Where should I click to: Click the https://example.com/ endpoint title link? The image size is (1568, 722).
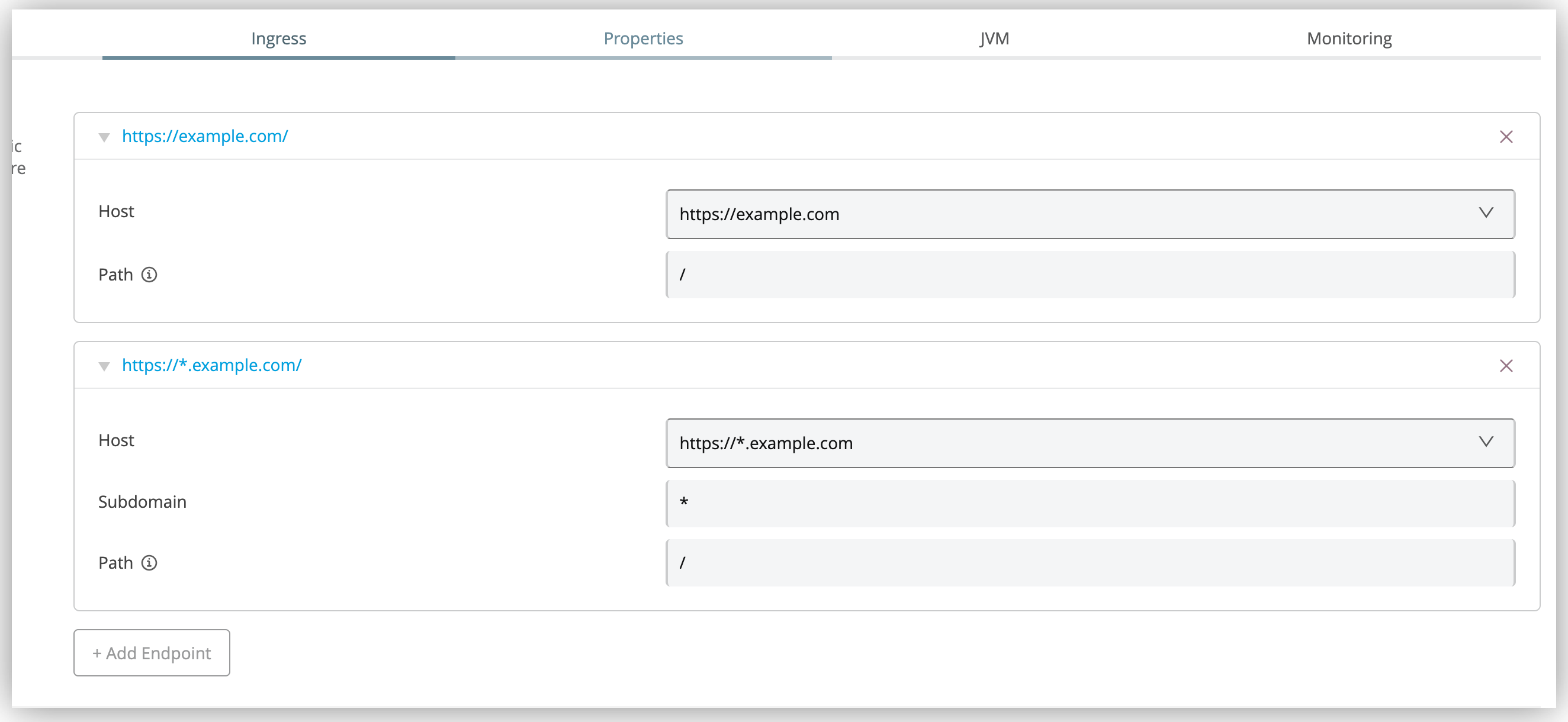tap(204, 136)
